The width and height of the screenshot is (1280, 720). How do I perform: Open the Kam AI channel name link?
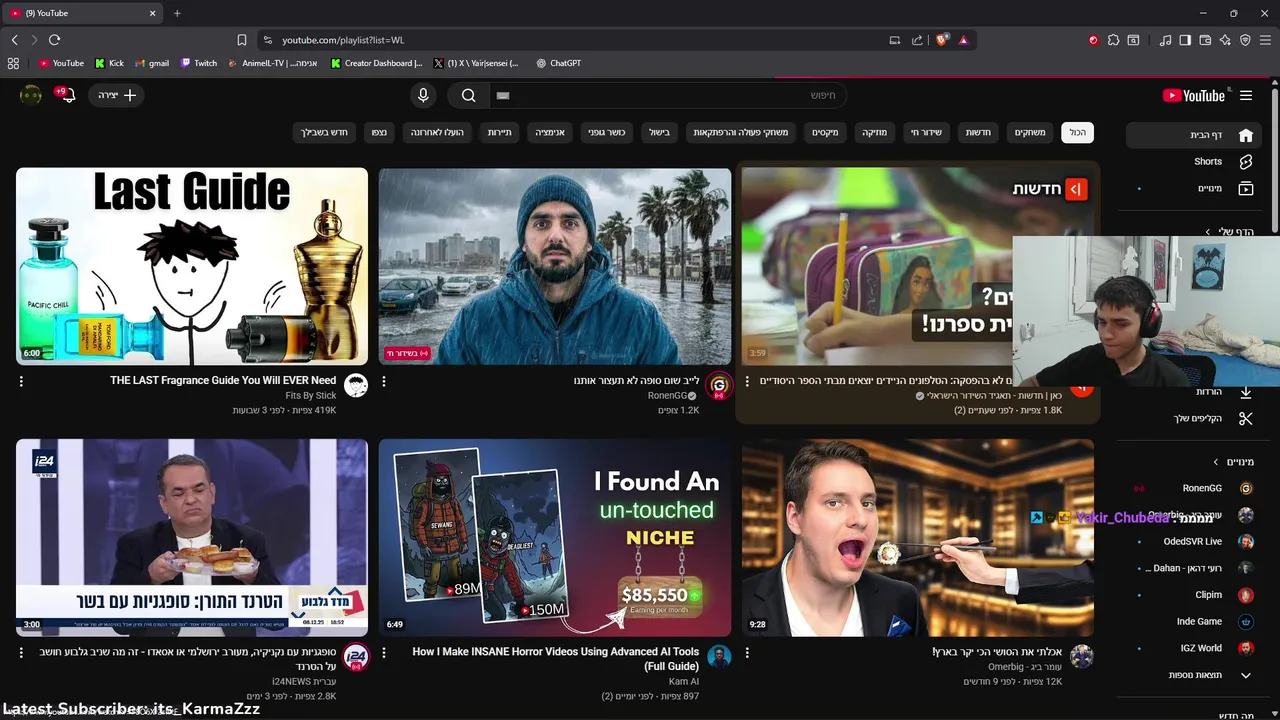684,681
